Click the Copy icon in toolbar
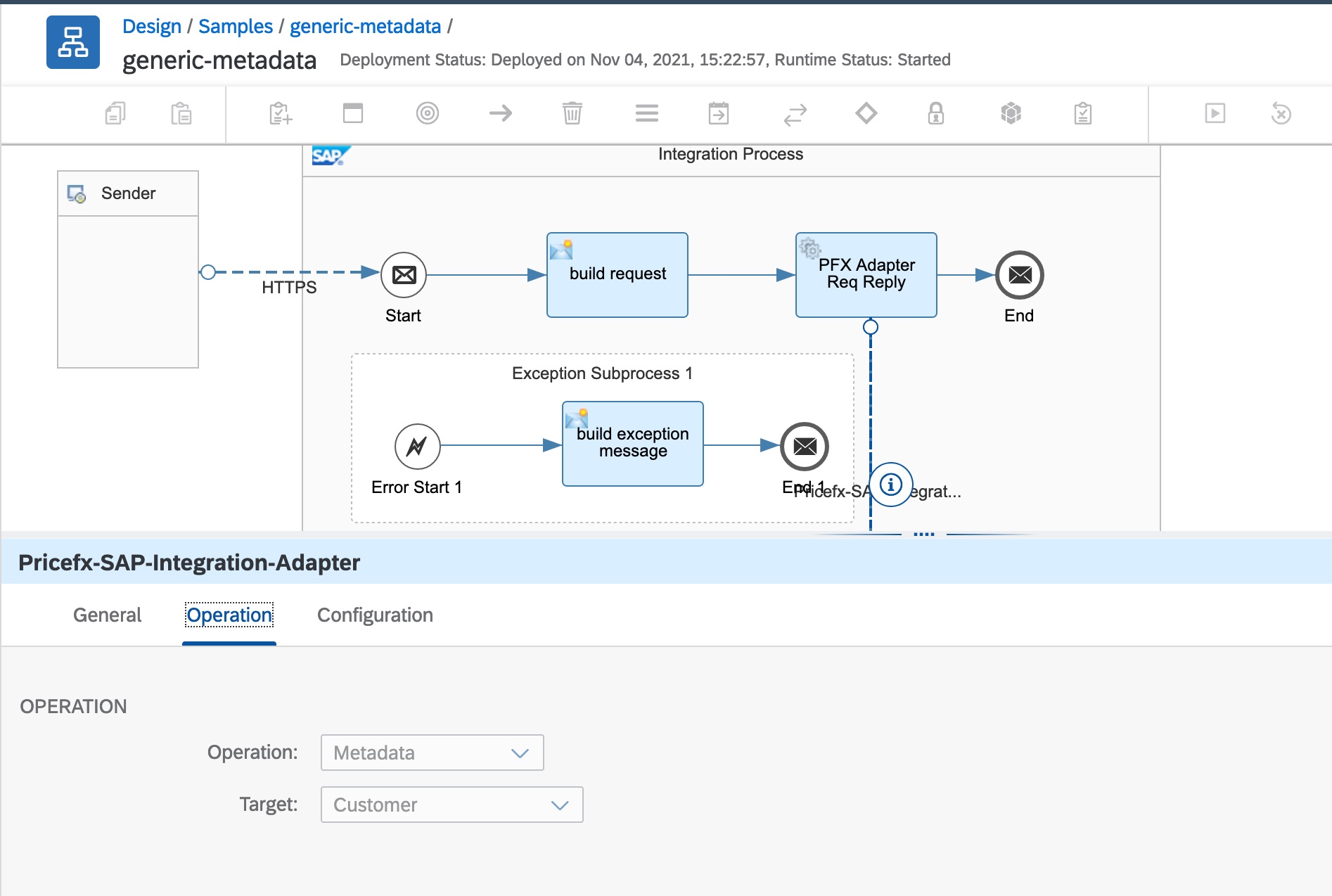The width and height of the screenshot is (1332, 896). [115, 113]
